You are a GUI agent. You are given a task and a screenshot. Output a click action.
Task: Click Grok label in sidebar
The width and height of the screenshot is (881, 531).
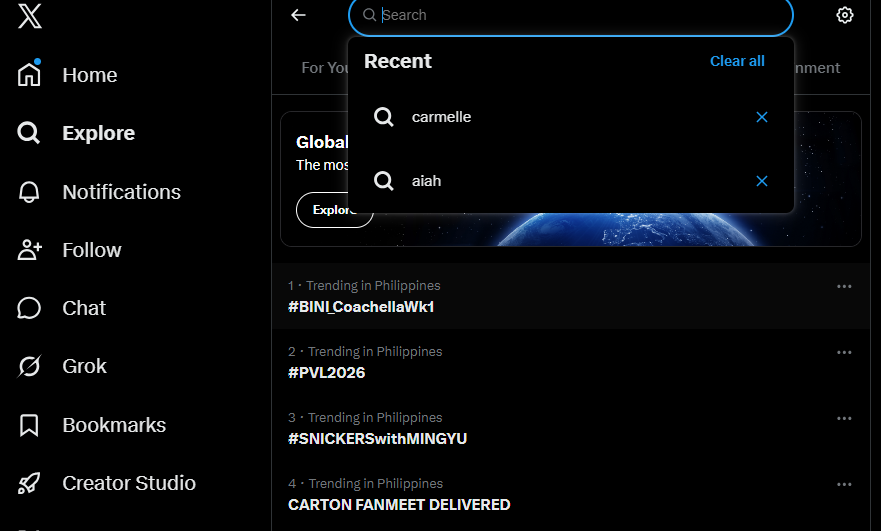tap(84, 366)
